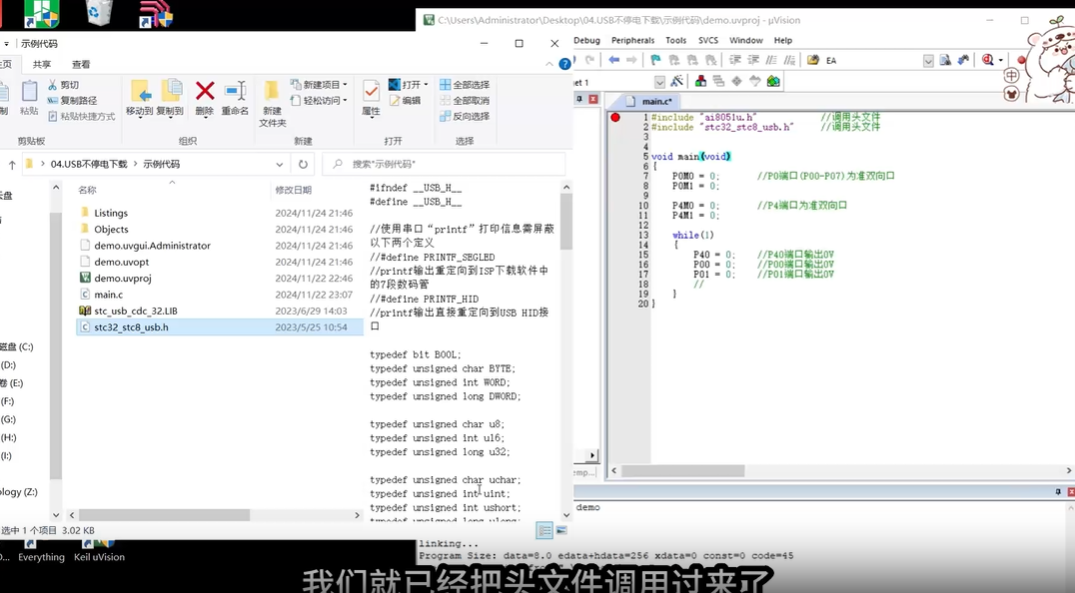This screenshot has height=593, width=1075.
Task: Click Manage Project Items colored blocks icon
Action: tap(700, 81)
